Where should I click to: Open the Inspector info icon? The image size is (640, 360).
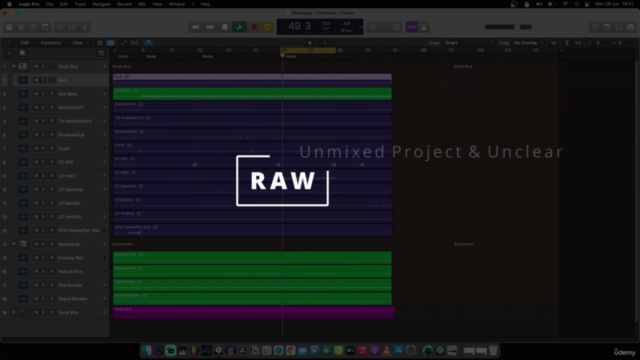[21, 27]
